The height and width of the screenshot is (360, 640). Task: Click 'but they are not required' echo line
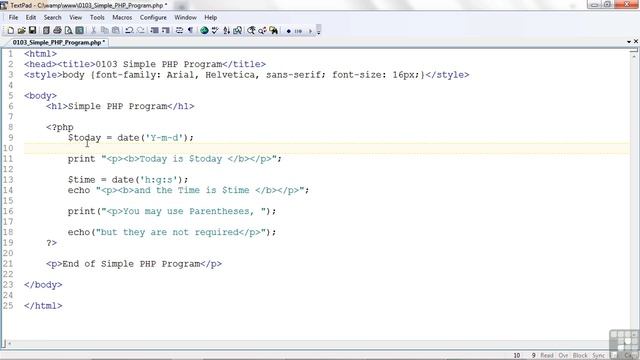172,232
